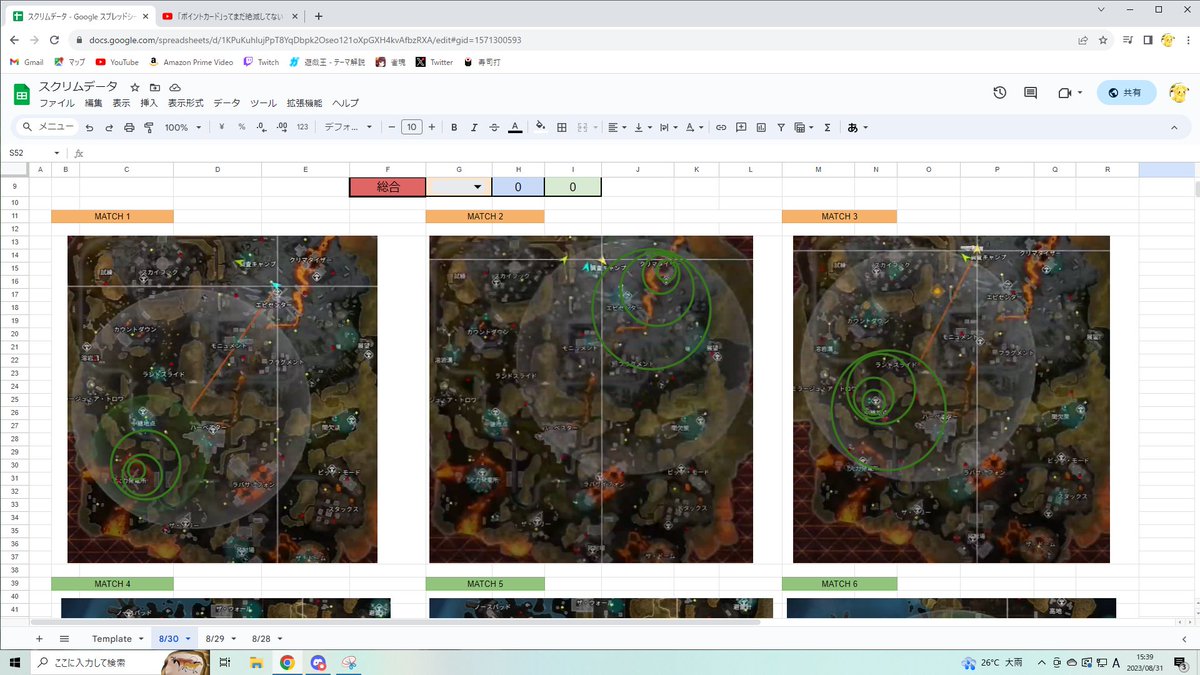Toggle strikethrough formatting

pos(494,128)
